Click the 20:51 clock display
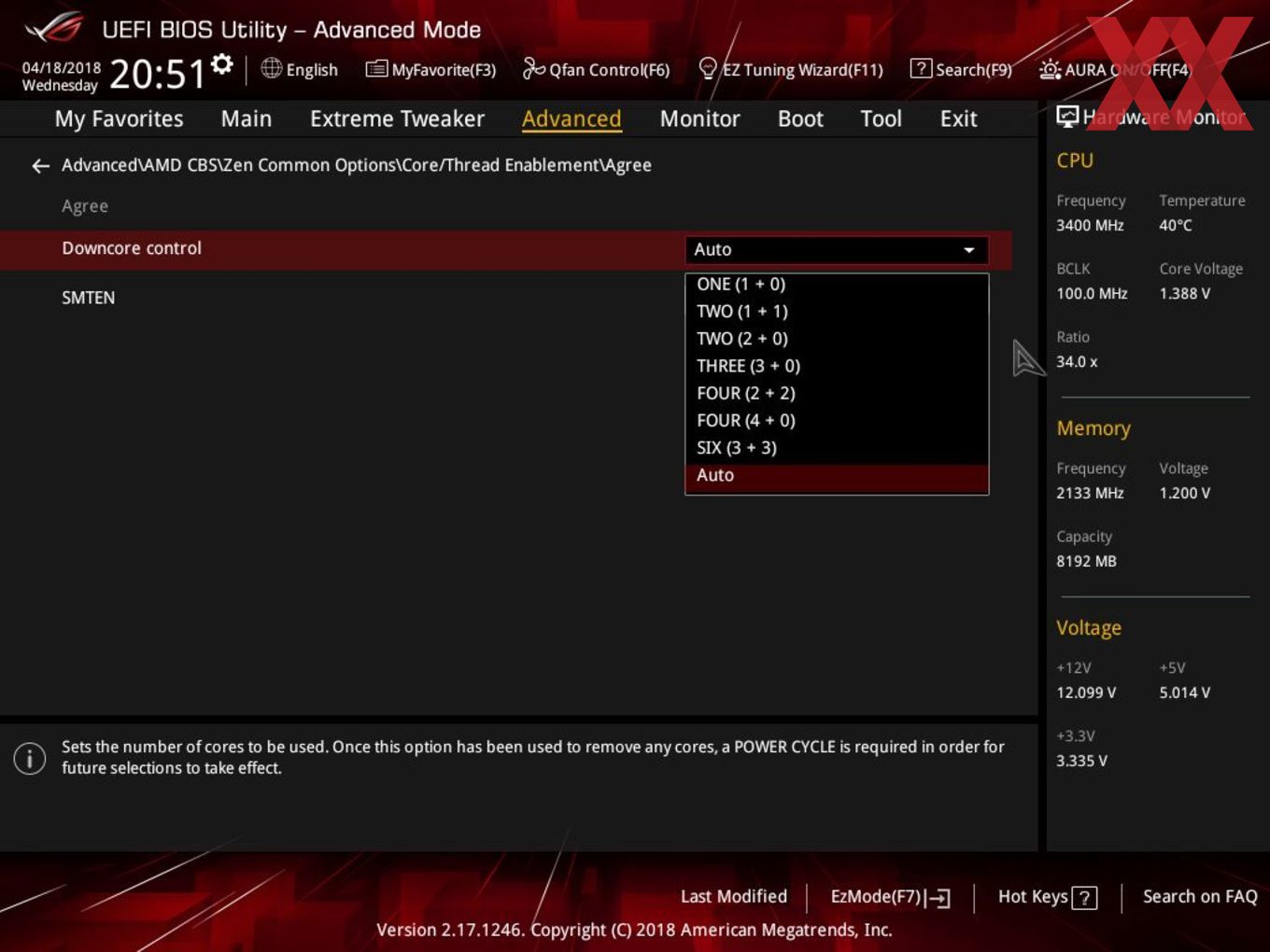 pyautogui.click(x=157, y=74)
